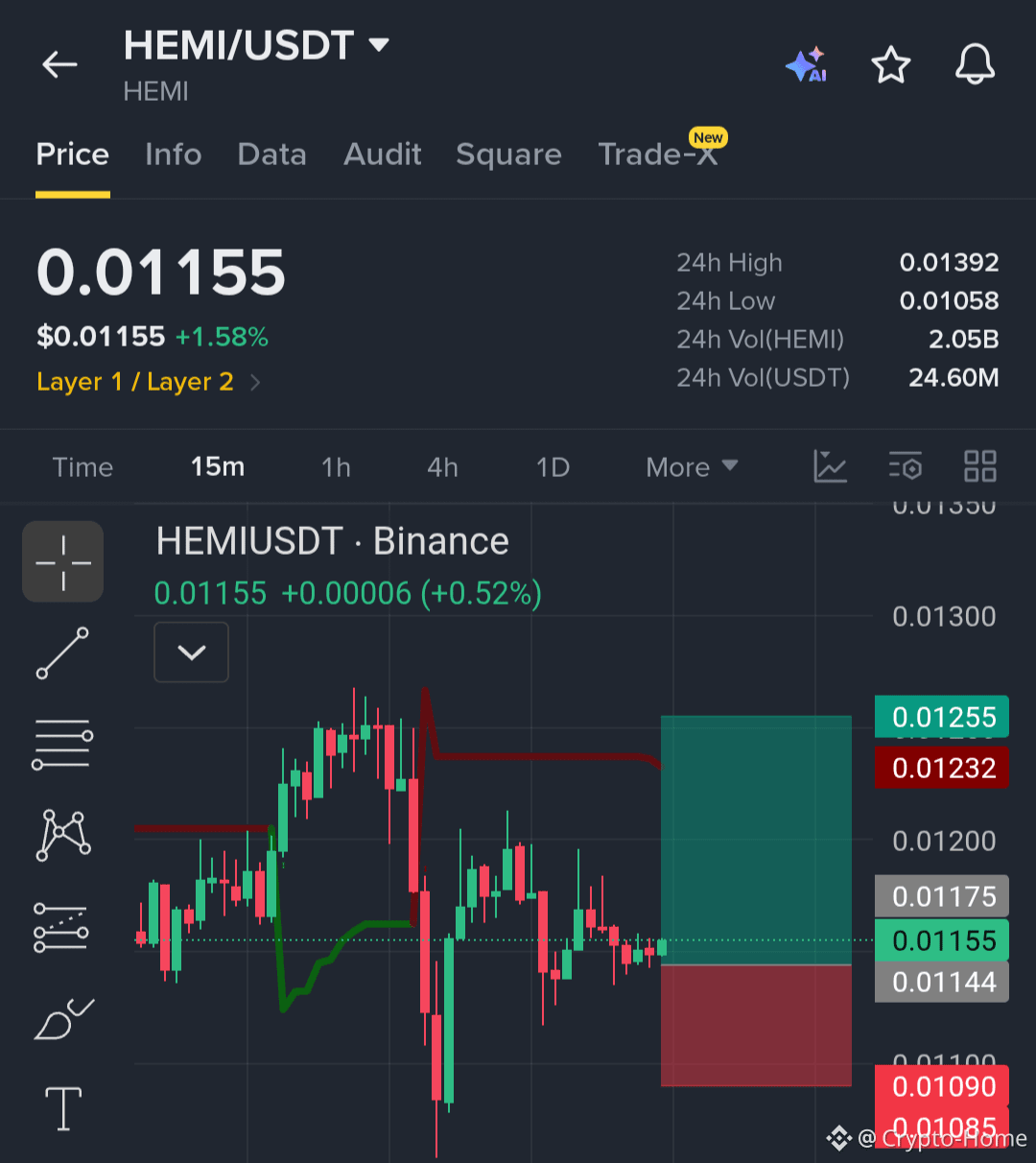Click the 24h Low value 0.01058
This screenshot has width=1036, height=1163.
pyautogui.click(x=949, y=301)
